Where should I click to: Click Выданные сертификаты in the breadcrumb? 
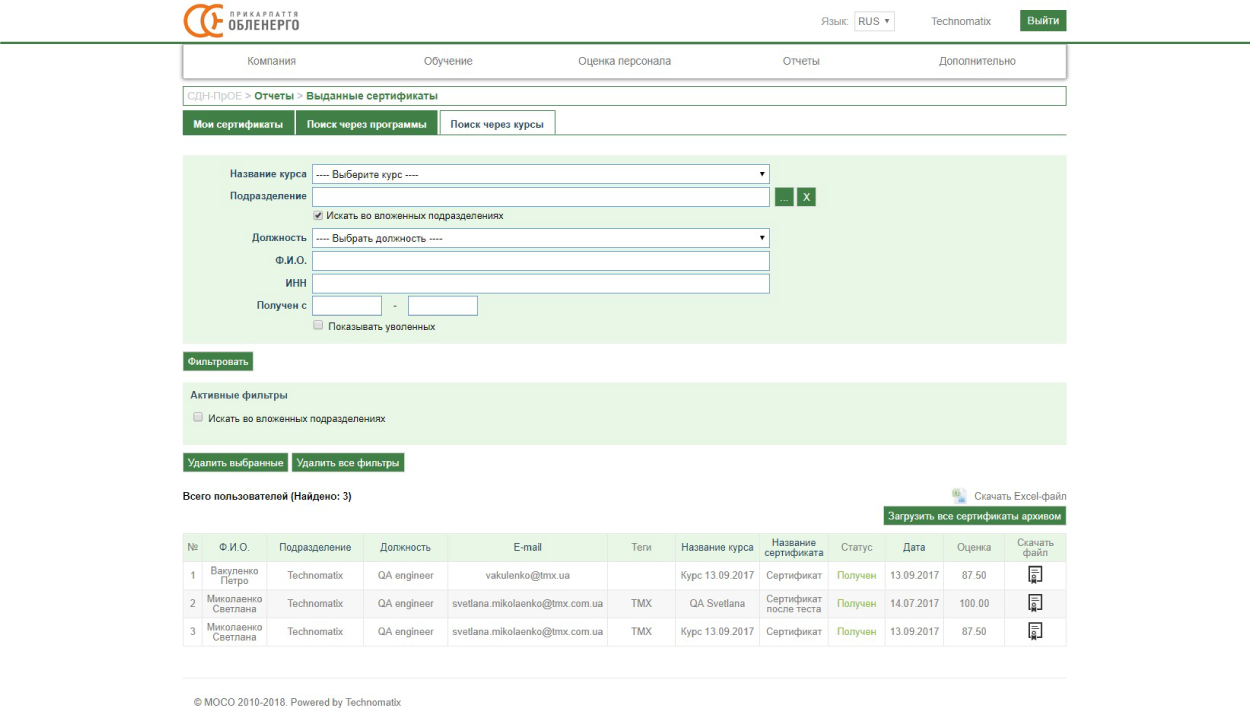pyautogui.click(x=372, y=96)
